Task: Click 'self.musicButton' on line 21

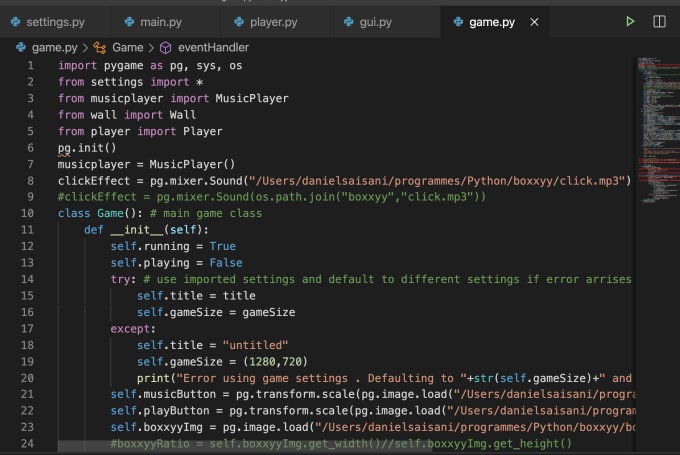Action: point(163,394)
